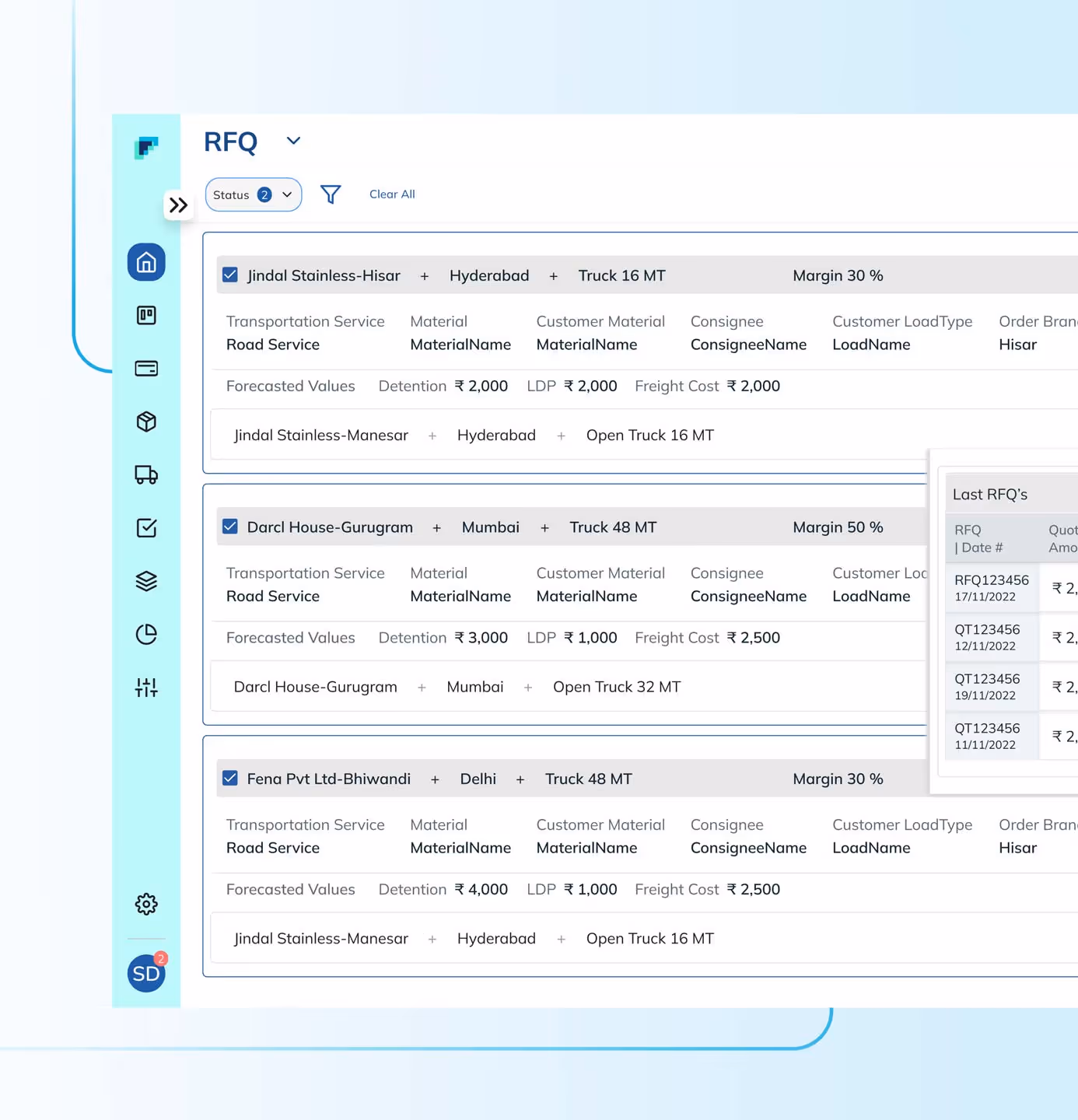Click the Margin 30 % label in Jindal row
Image resolution: width=1078 pixels, height=1120 pixels.
click(x=838, y=275)
